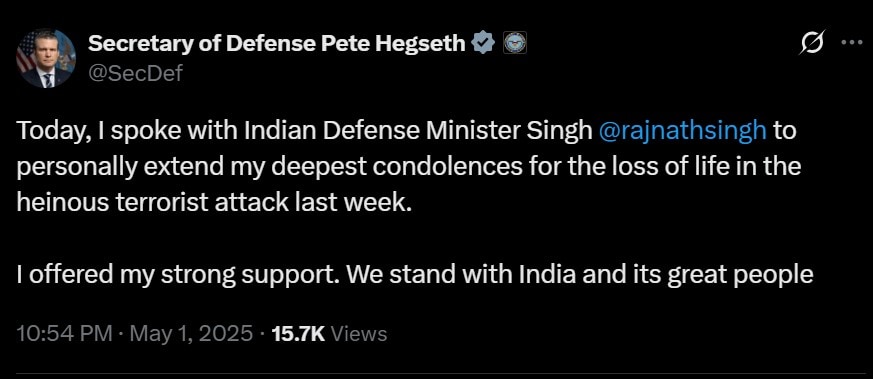Viewport: 873px width, 379px height.
Task: Click the words 'Pete Hegseth' in the header
Action: pos(401,43)
